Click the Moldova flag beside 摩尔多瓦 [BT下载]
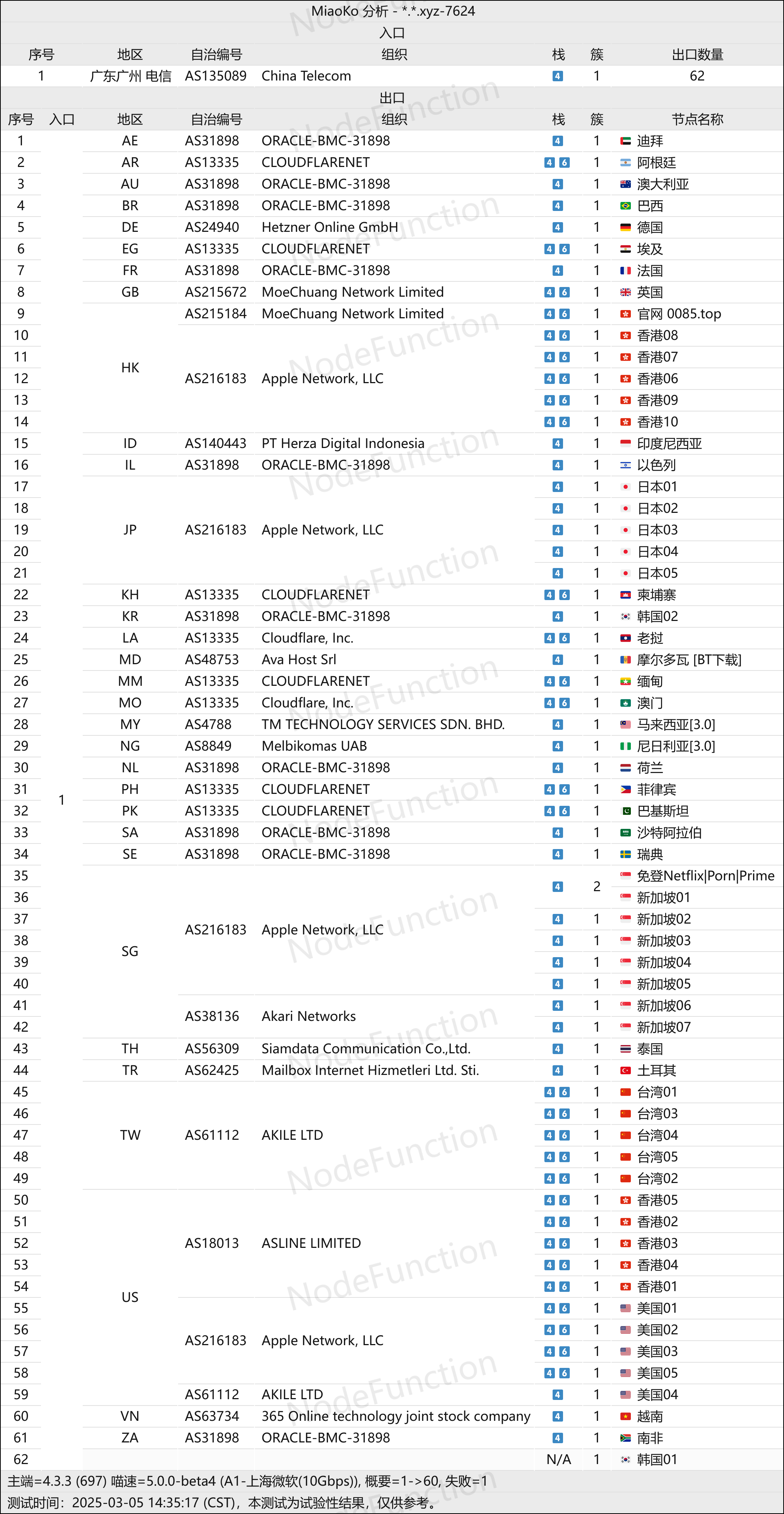Viewport: 784px width, 1514px height. (625, 659)
